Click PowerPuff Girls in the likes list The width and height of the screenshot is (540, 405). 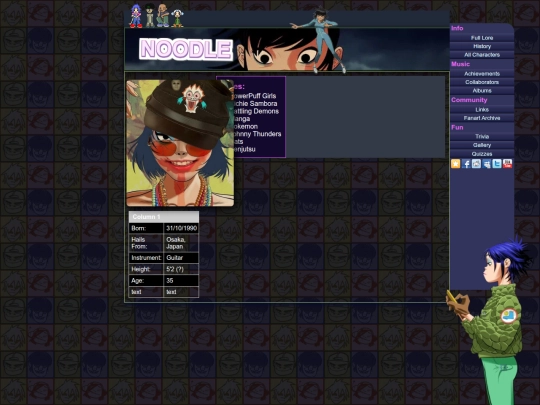tap(255, 96)
